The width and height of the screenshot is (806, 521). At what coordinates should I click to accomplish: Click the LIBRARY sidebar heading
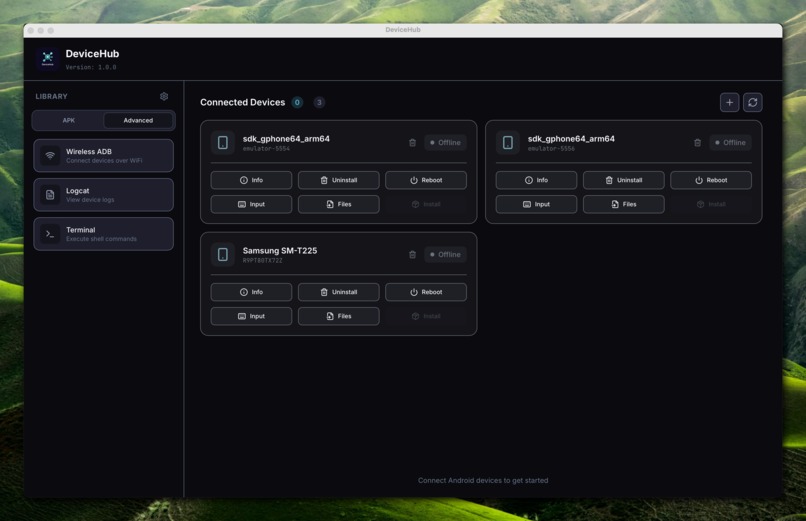tap(51, 97)
